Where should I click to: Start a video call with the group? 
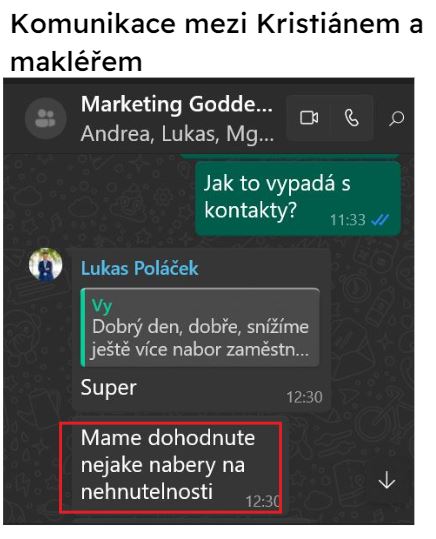tap(308, 118)
